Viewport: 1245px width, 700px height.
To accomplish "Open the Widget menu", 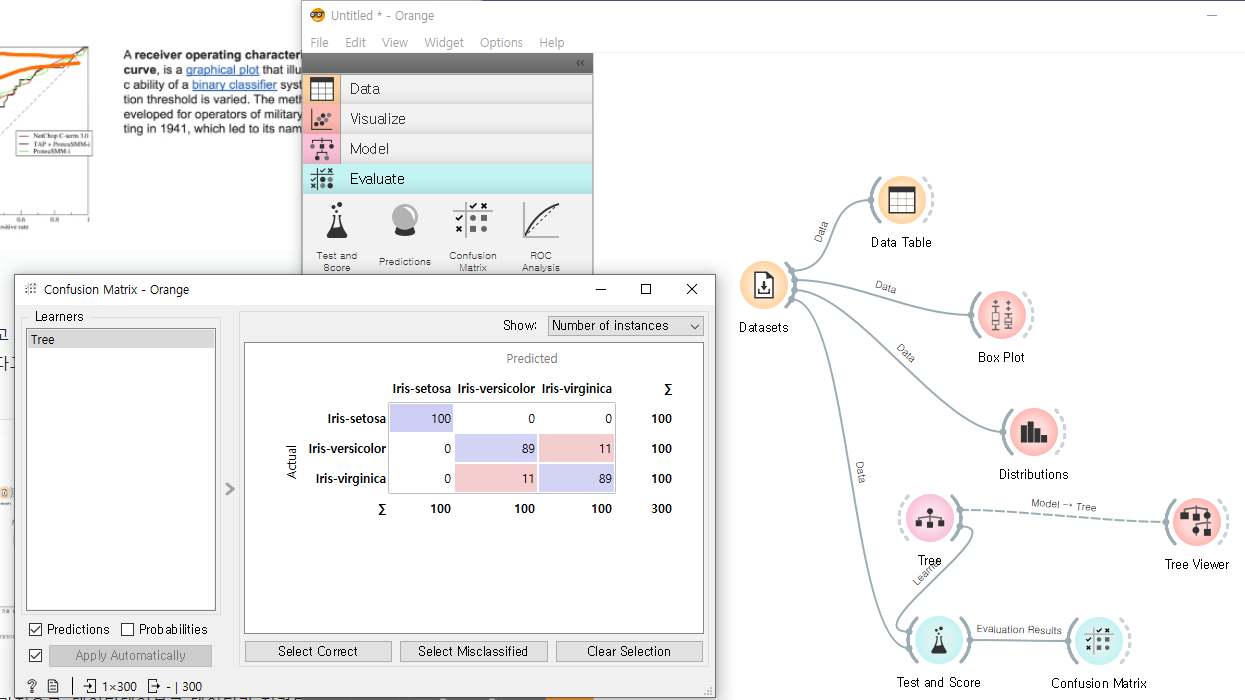I will pyautogui.click(x=444, y=42).
